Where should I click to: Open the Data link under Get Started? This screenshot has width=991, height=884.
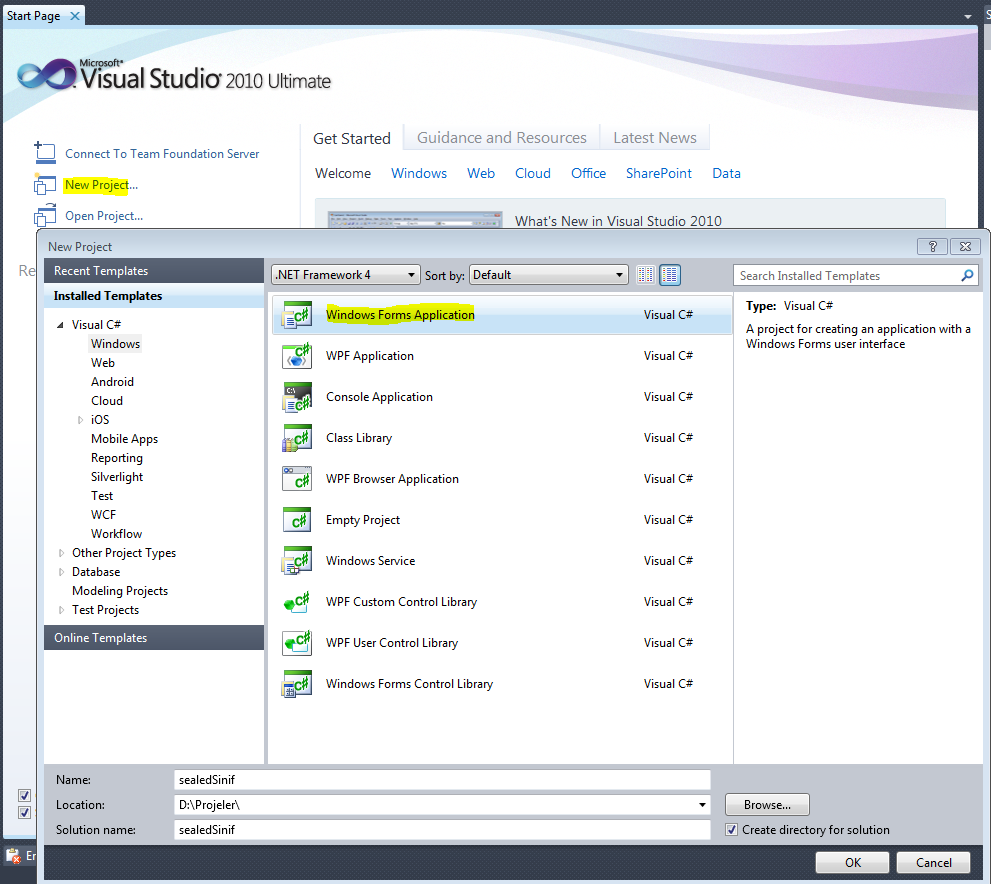tap(726, 173)
